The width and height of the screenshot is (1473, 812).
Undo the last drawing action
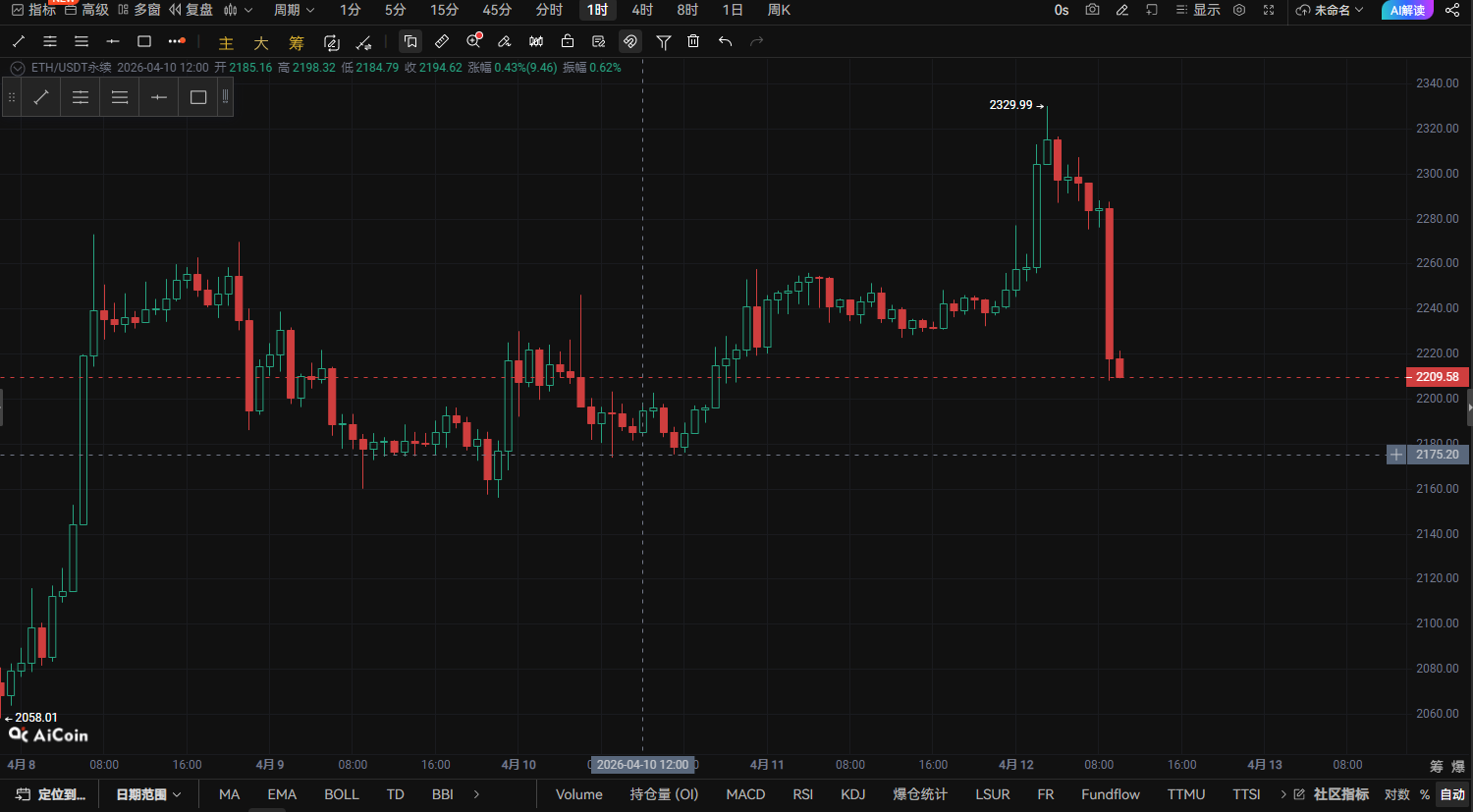tap(725, 41)
